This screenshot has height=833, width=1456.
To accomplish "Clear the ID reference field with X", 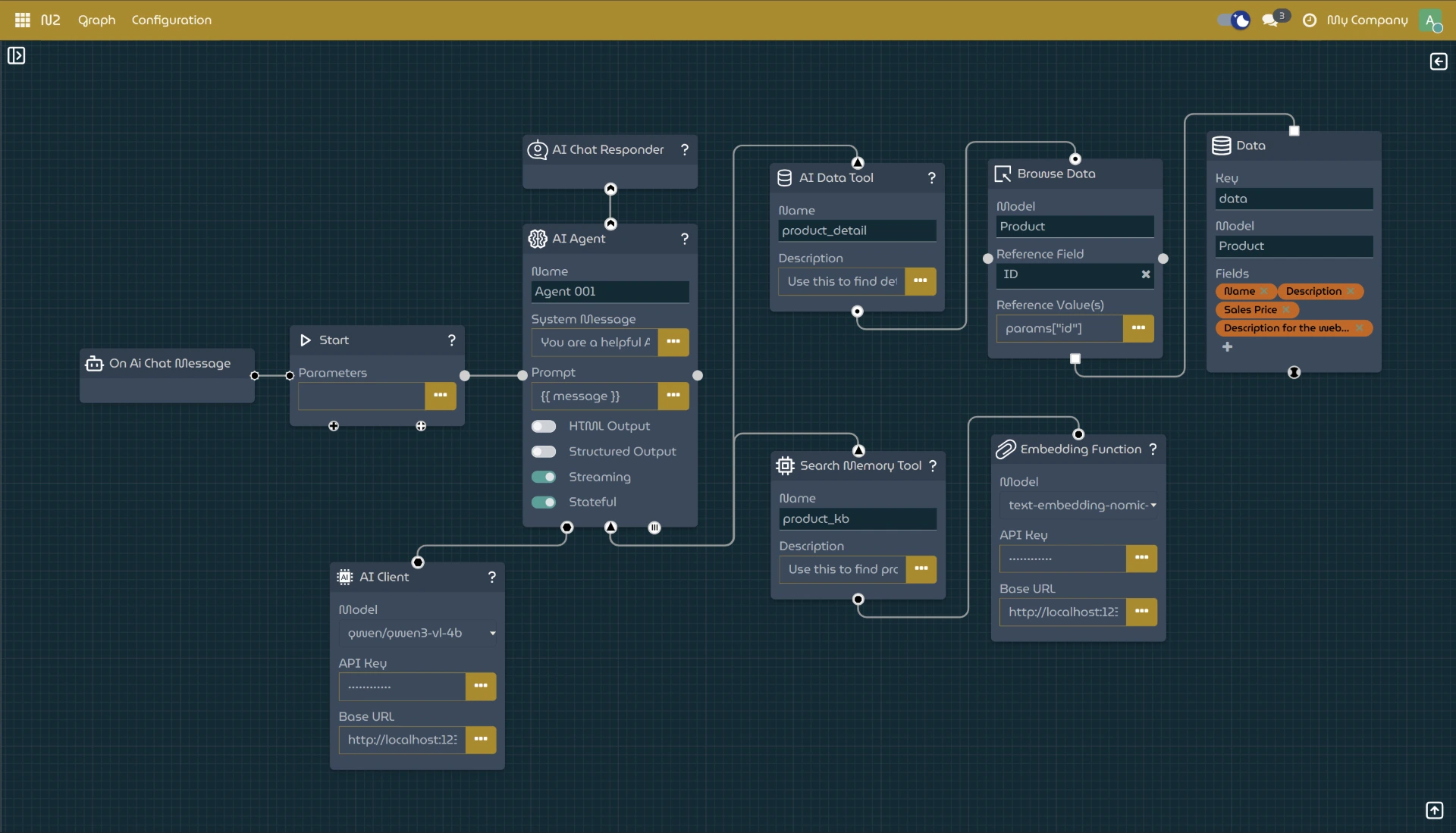I will [1145, 274].
